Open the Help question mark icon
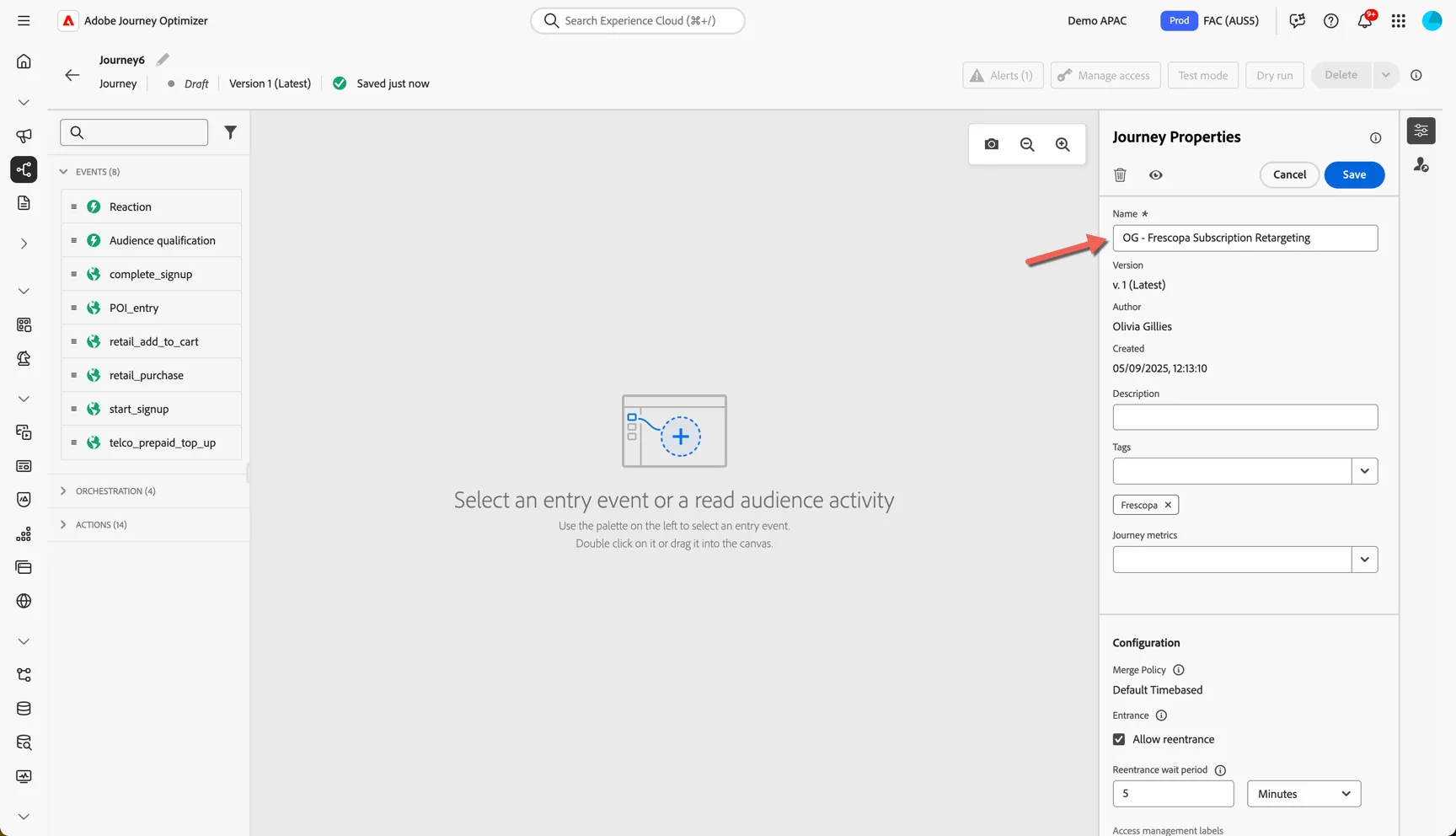The image size is (1456, 836). point(1330,20)
